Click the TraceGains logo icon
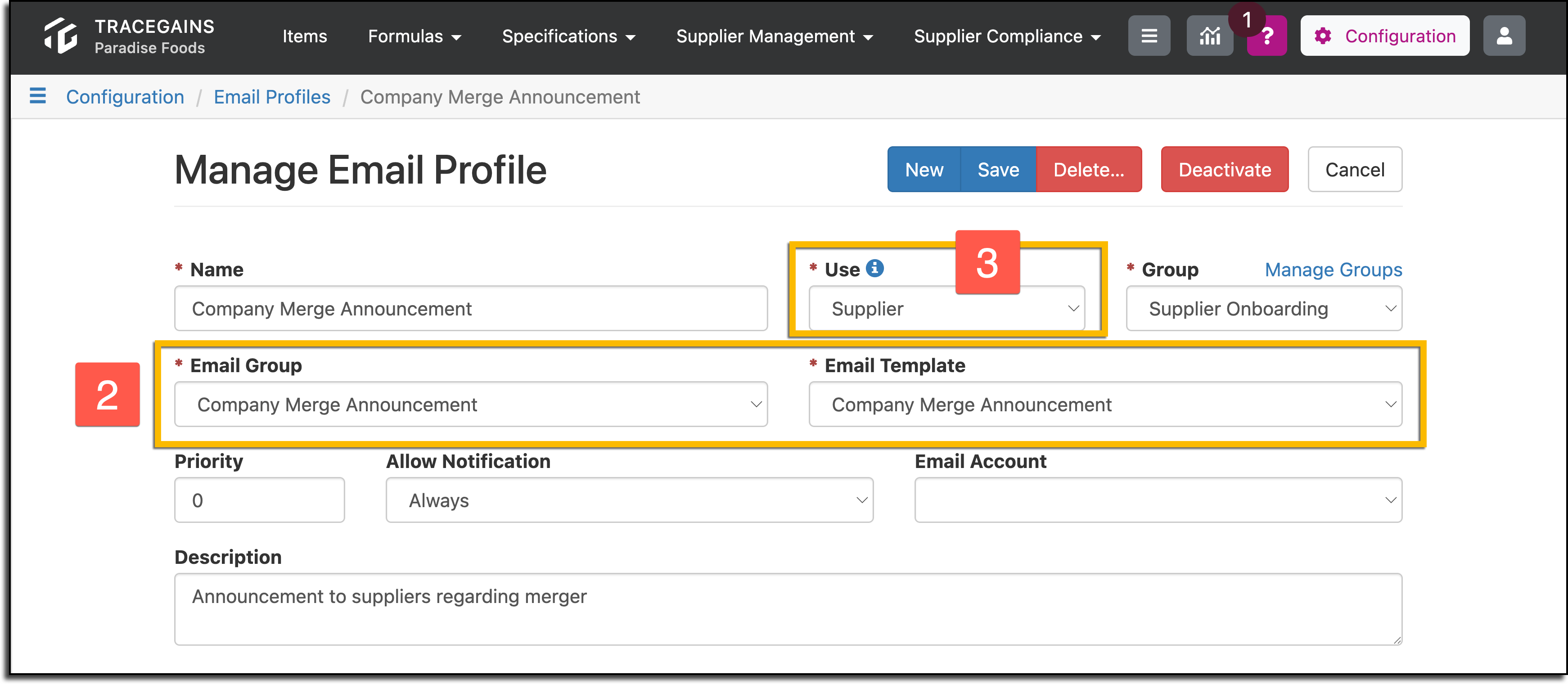This screenshot has width=1568, height=684. 61,35
